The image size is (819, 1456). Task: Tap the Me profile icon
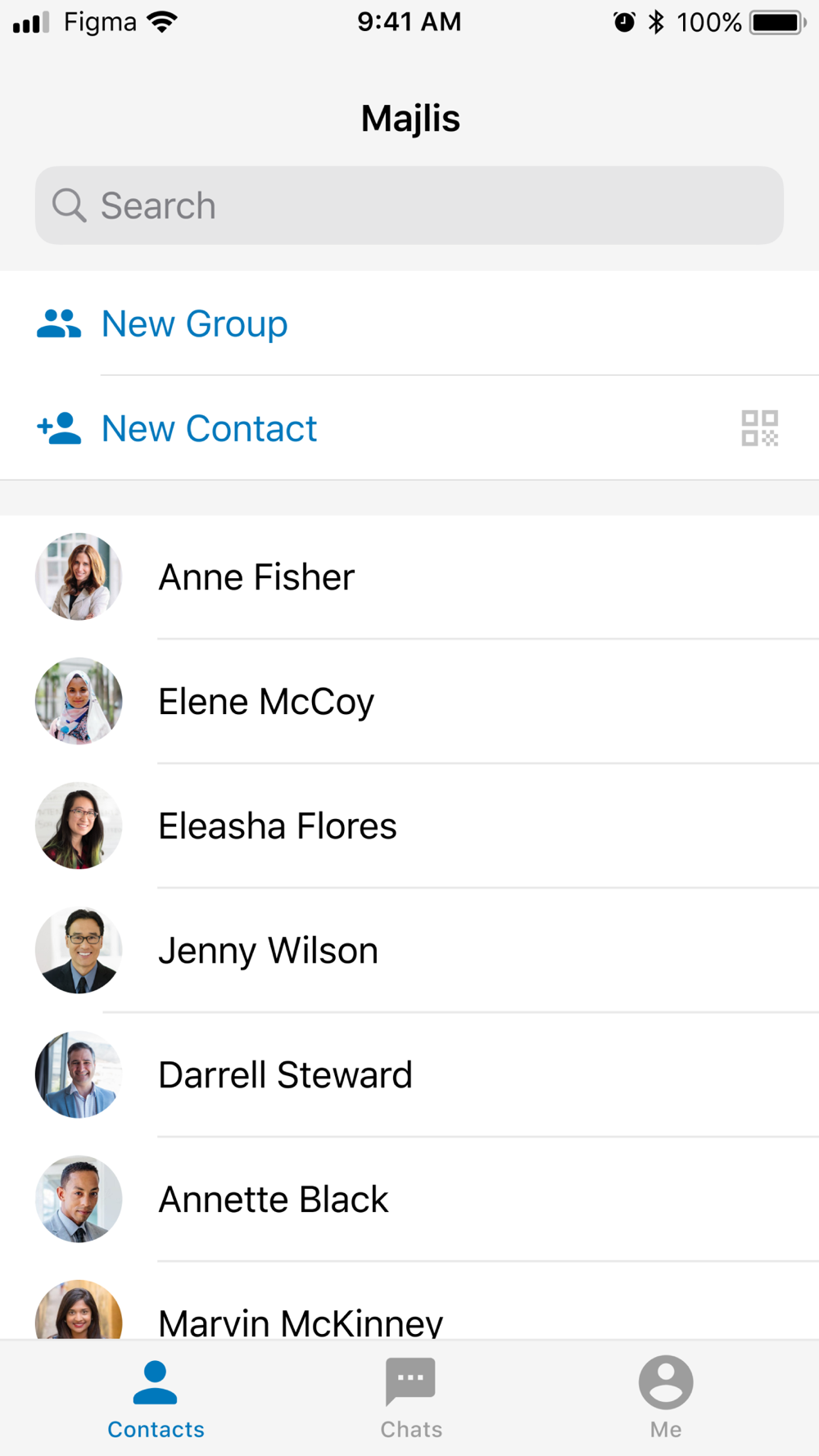[x=666, y=1381]
